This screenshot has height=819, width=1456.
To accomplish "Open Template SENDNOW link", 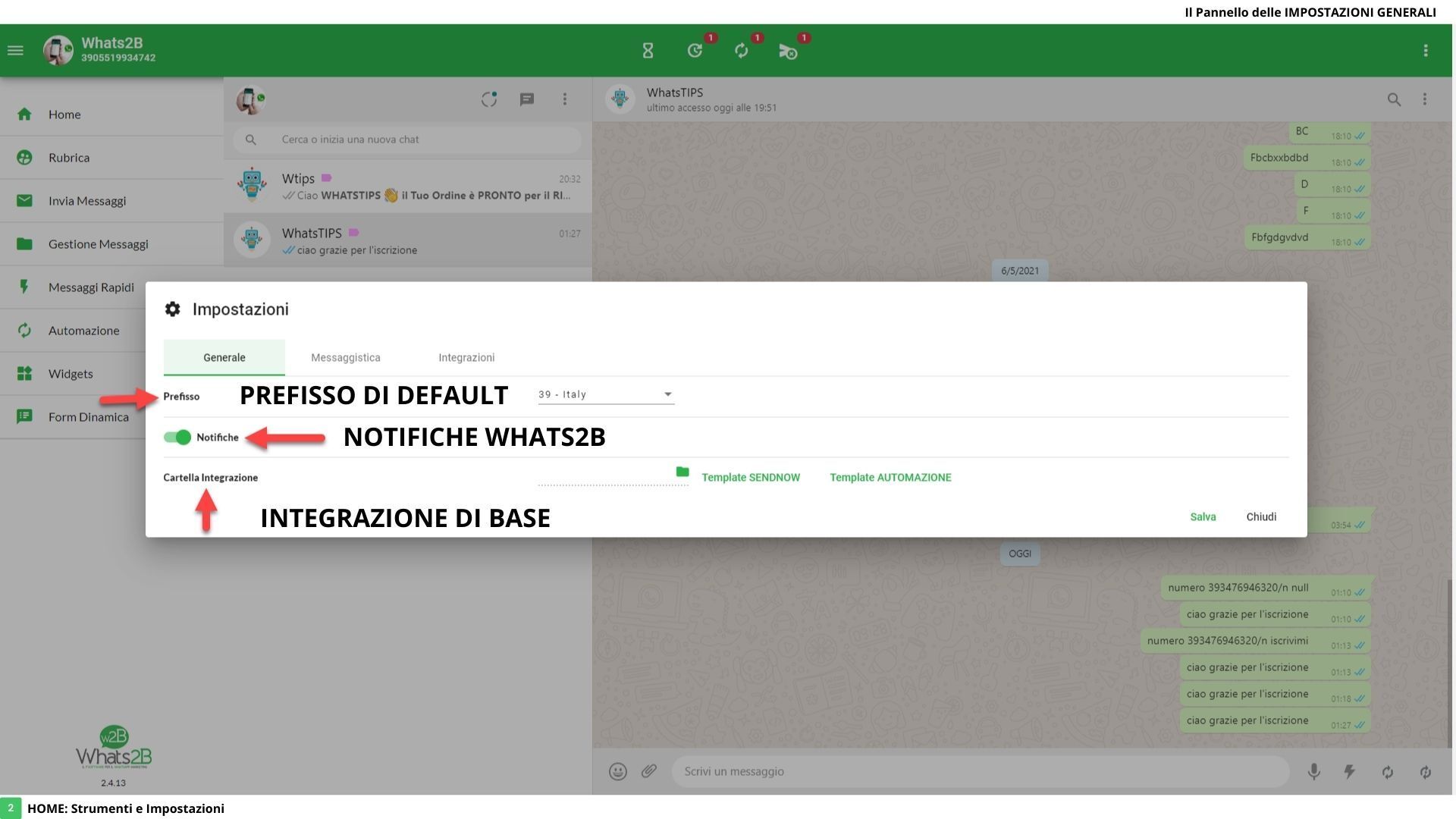I will pyautogui.click(x=751, y=477).
